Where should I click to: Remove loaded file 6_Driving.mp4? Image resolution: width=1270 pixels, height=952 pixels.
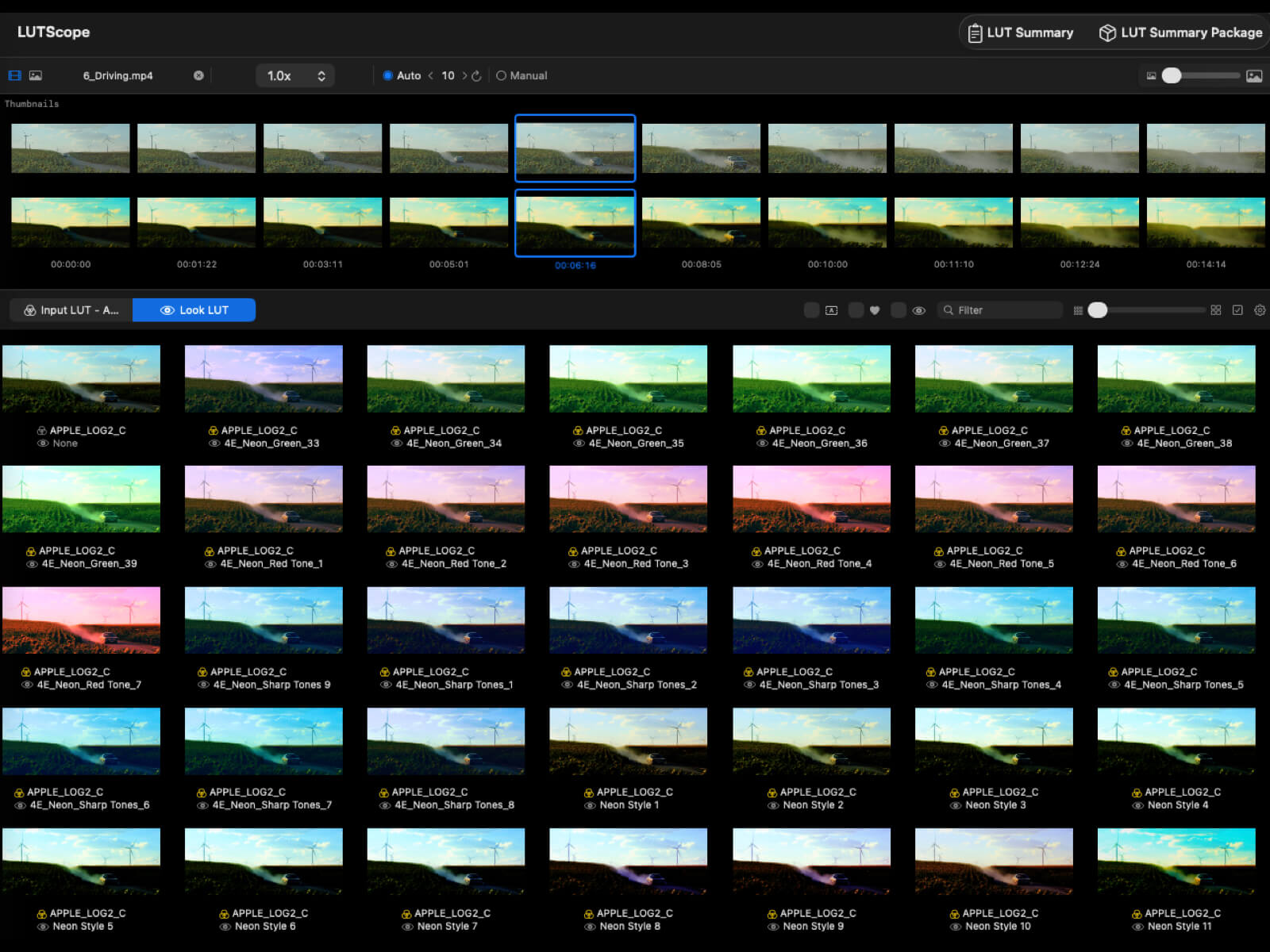pyautogui.click(x=198, y=75)
